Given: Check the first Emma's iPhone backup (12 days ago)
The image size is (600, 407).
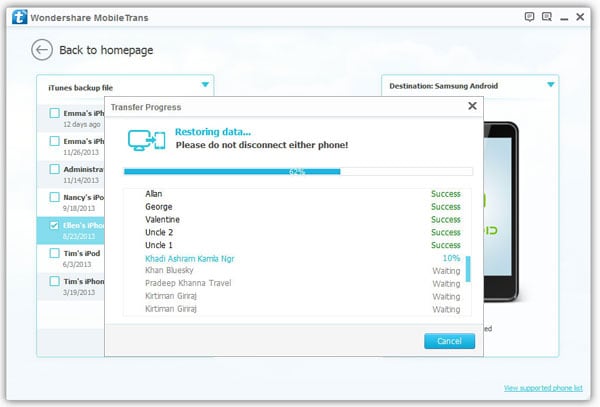Looking at the screenshot, I should pyautogui.click(x=55, y=113).
